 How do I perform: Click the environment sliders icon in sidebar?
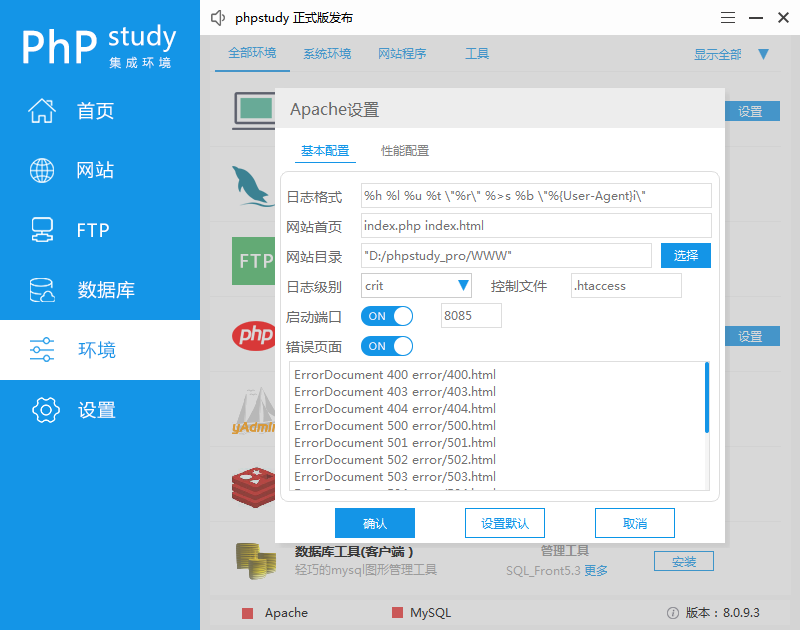pyautogui.click(x=42, y=349)
